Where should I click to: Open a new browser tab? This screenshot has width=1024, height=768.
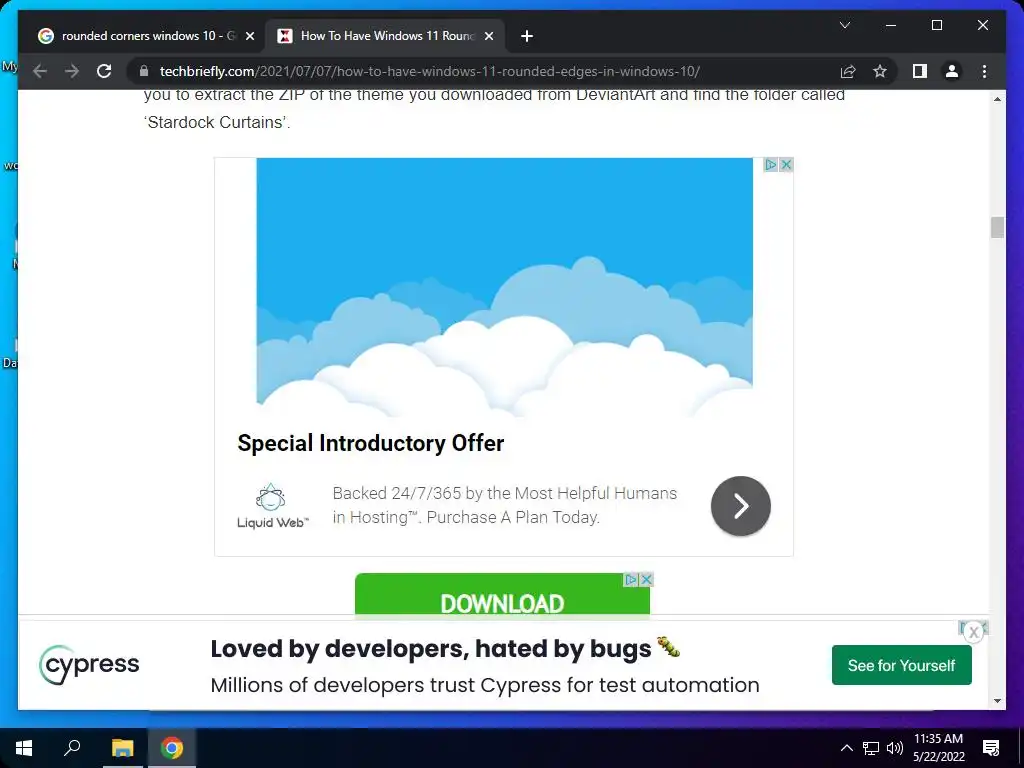527,36
